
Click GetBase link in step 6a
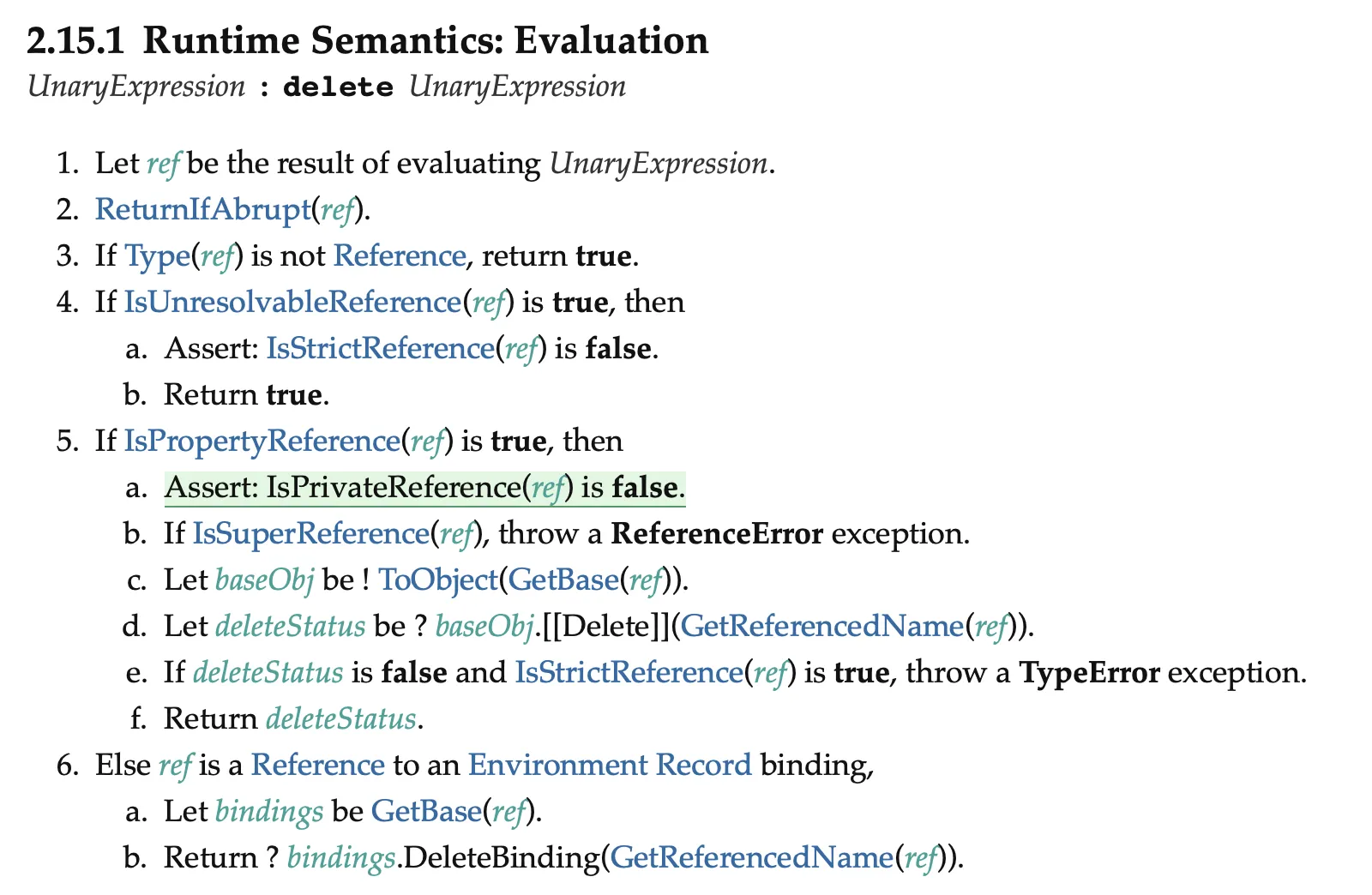(x=426, y=811)
